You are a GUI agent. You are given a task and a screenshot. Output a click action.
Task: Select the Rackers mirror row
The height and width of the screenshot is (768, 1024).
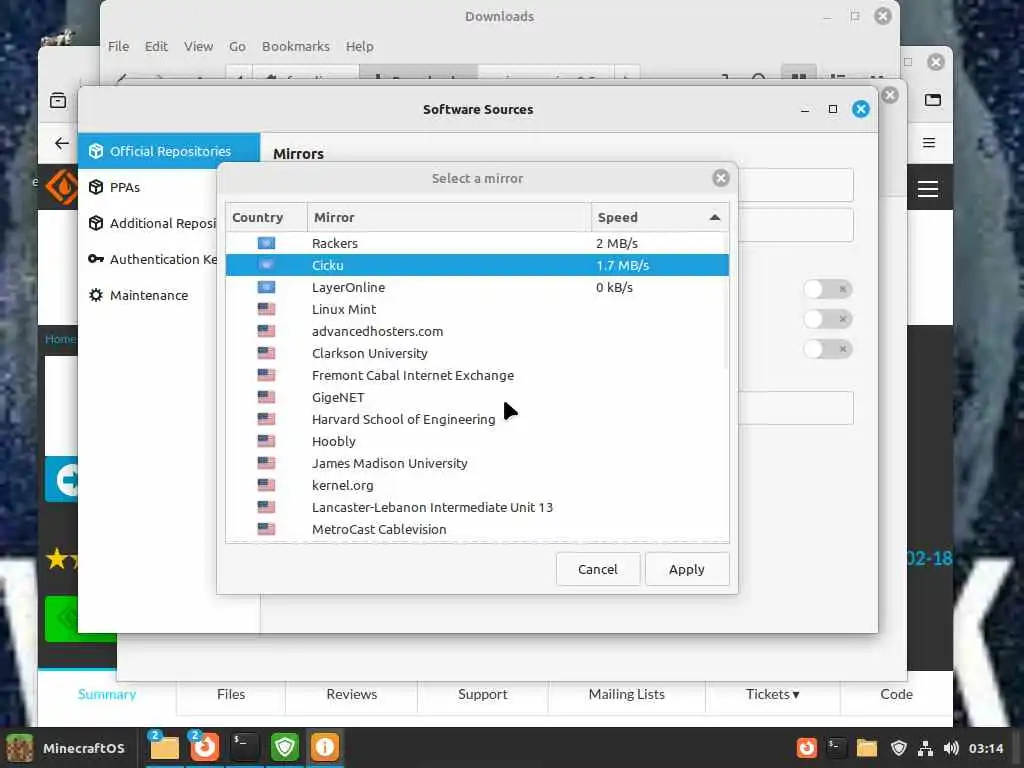pyautogui.click(x=477, y=243)
